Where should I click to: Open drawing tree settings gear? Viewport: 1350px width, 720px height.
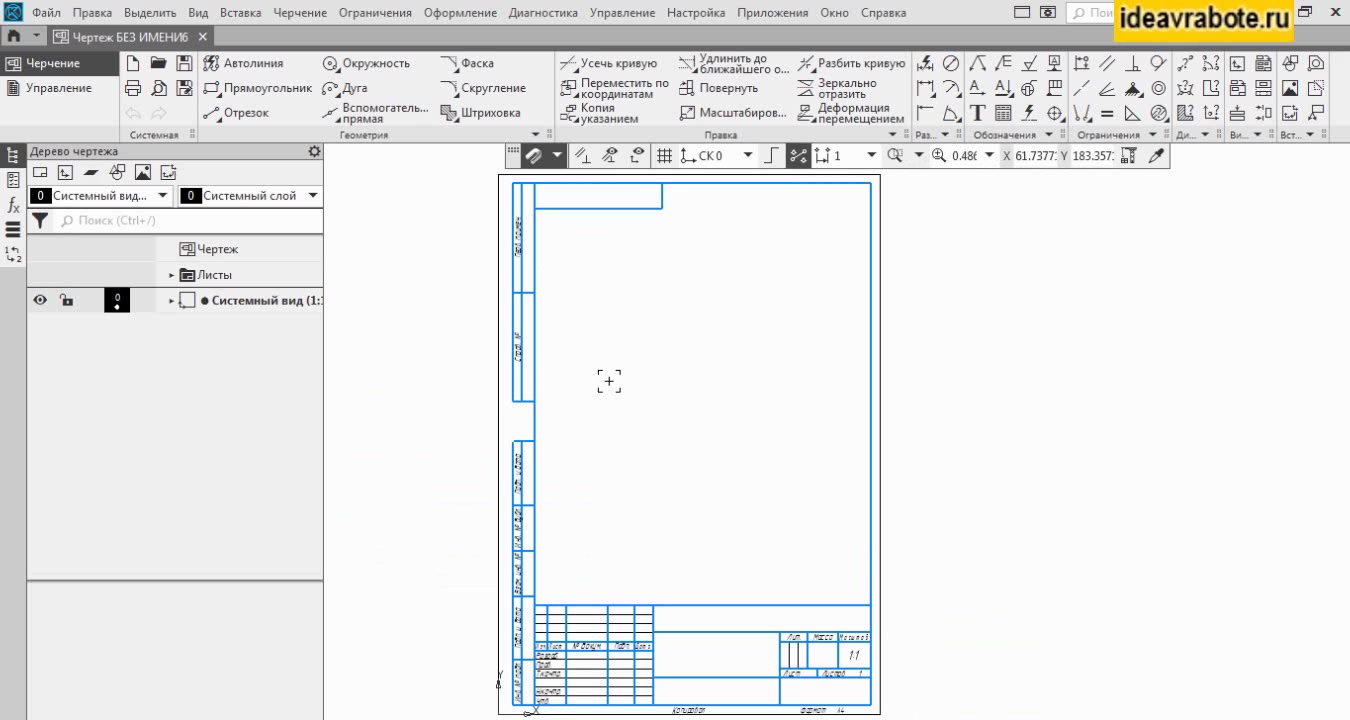(x=314, y=151)
